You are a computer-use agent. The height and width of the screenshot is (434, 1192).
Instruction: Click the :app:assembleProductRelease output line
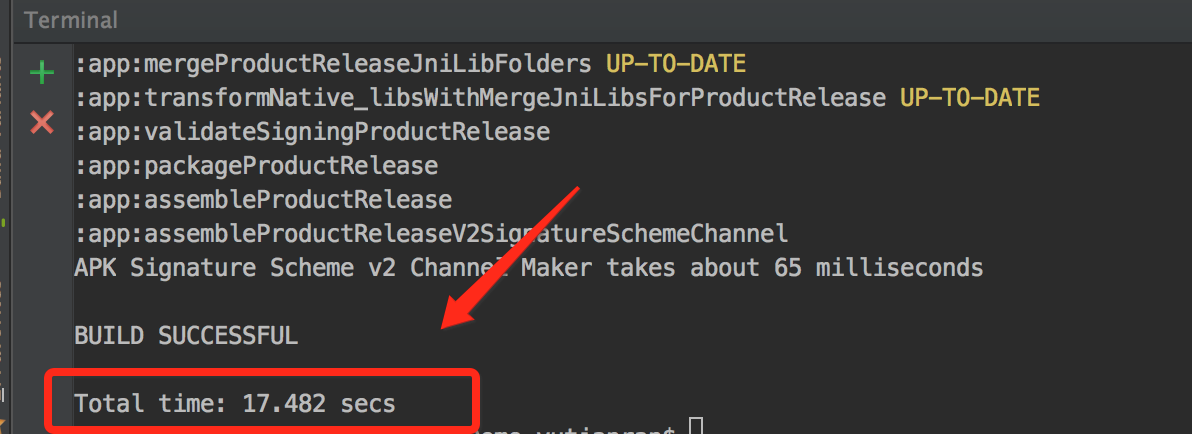click(x=263, y=200)
